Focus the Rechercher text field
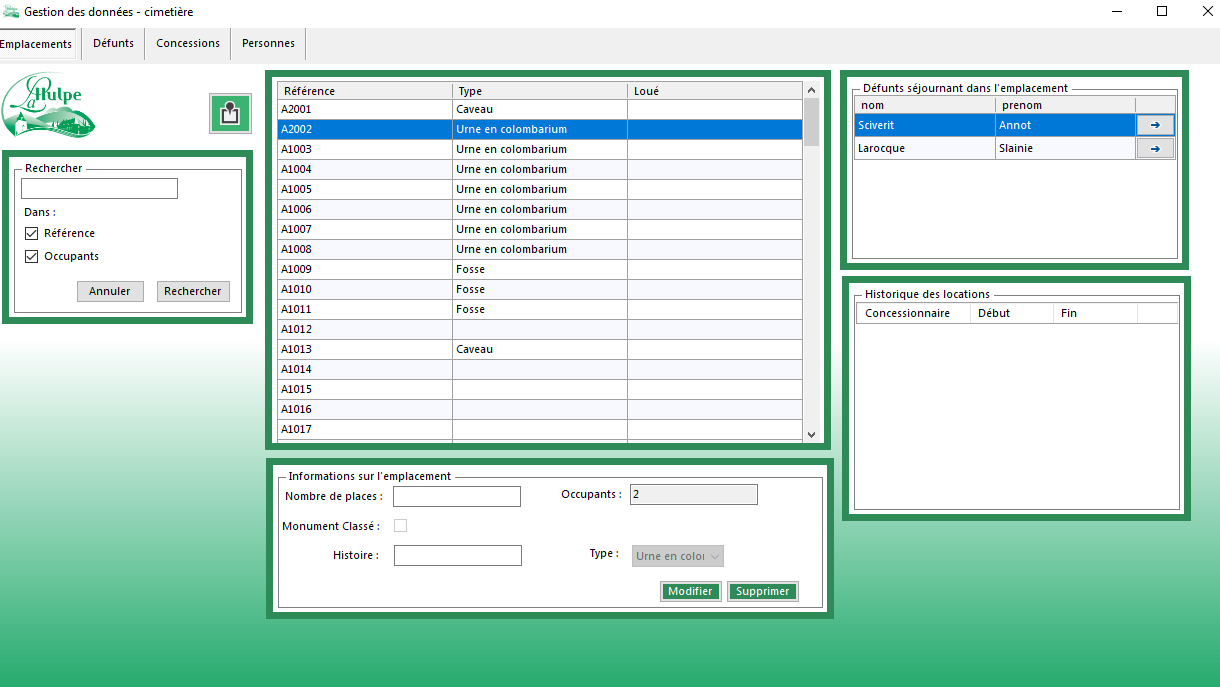Viewport: 1220px width, 687px height. click(x=99, y=189)
